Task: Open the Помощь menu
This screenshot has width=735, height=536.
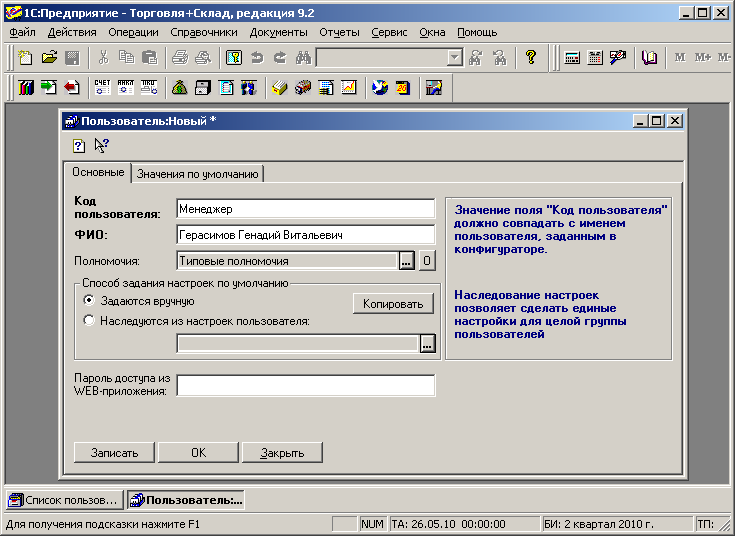Action: [x=477, y=32]
